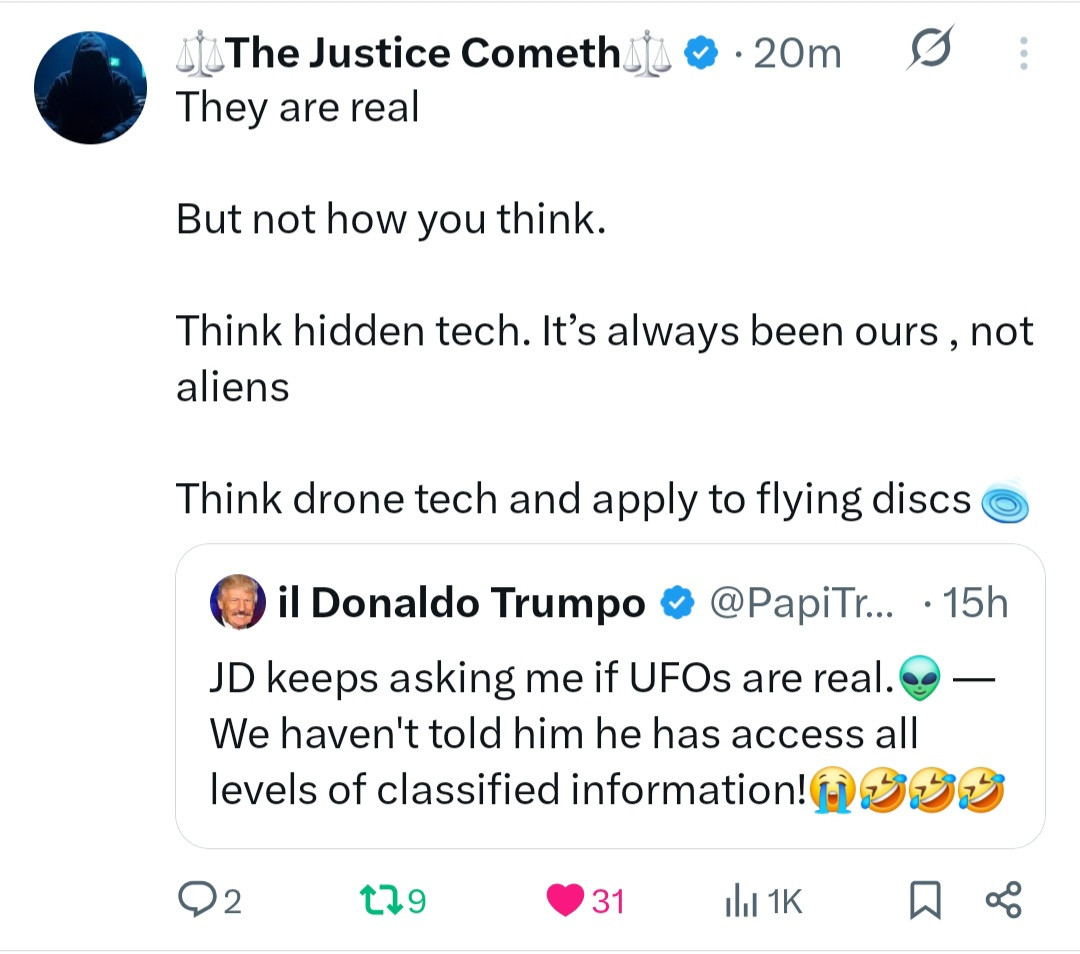Open the three-dot more options menu

[1022, 54]
